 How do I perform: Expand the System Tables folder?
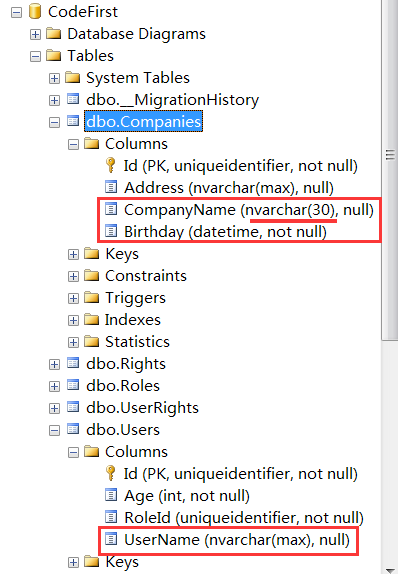point(54,79)
